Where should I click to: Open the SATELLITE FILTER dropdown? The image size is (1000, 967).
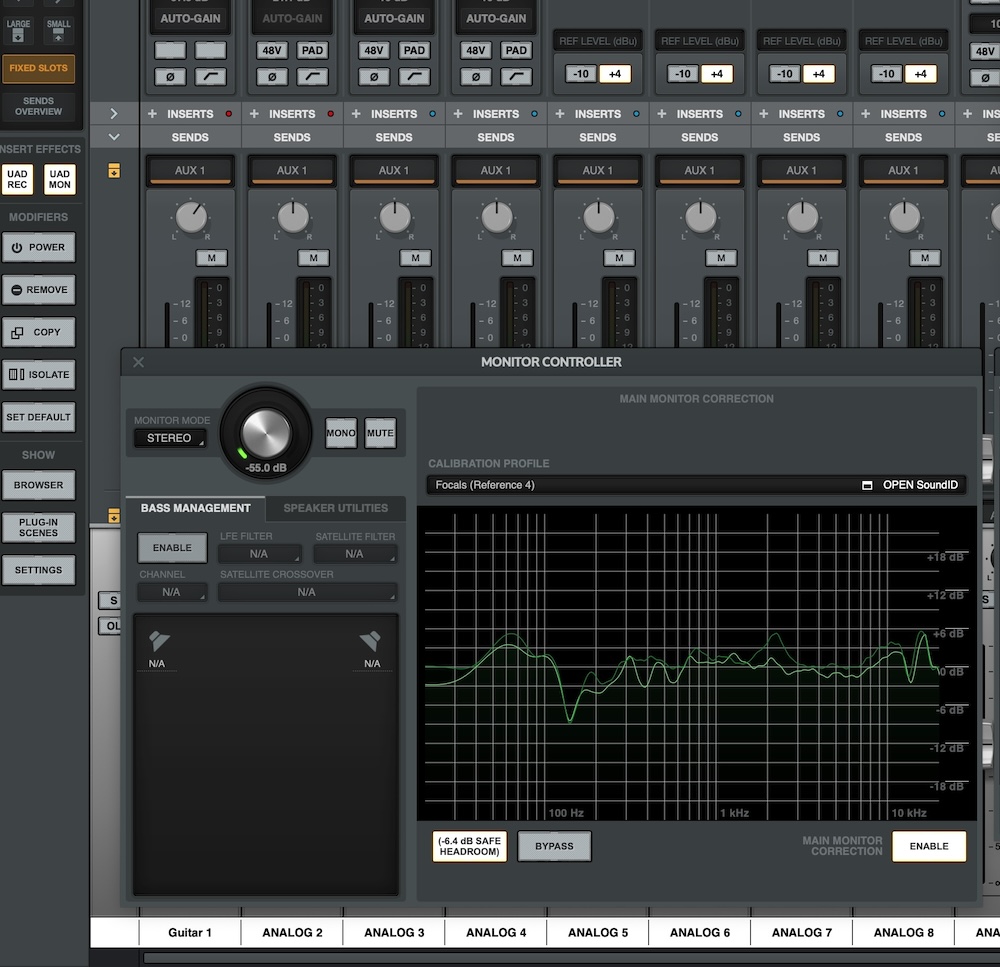(355, 554)
